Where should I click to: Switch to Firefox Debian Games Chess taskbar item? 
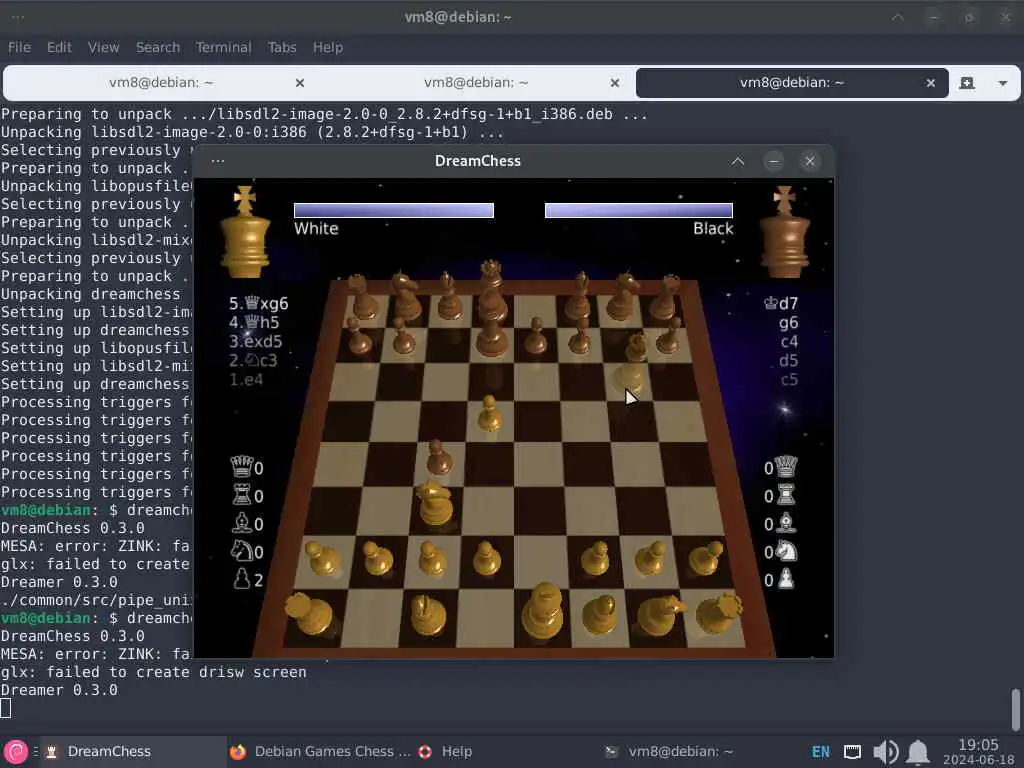point(320,752)
